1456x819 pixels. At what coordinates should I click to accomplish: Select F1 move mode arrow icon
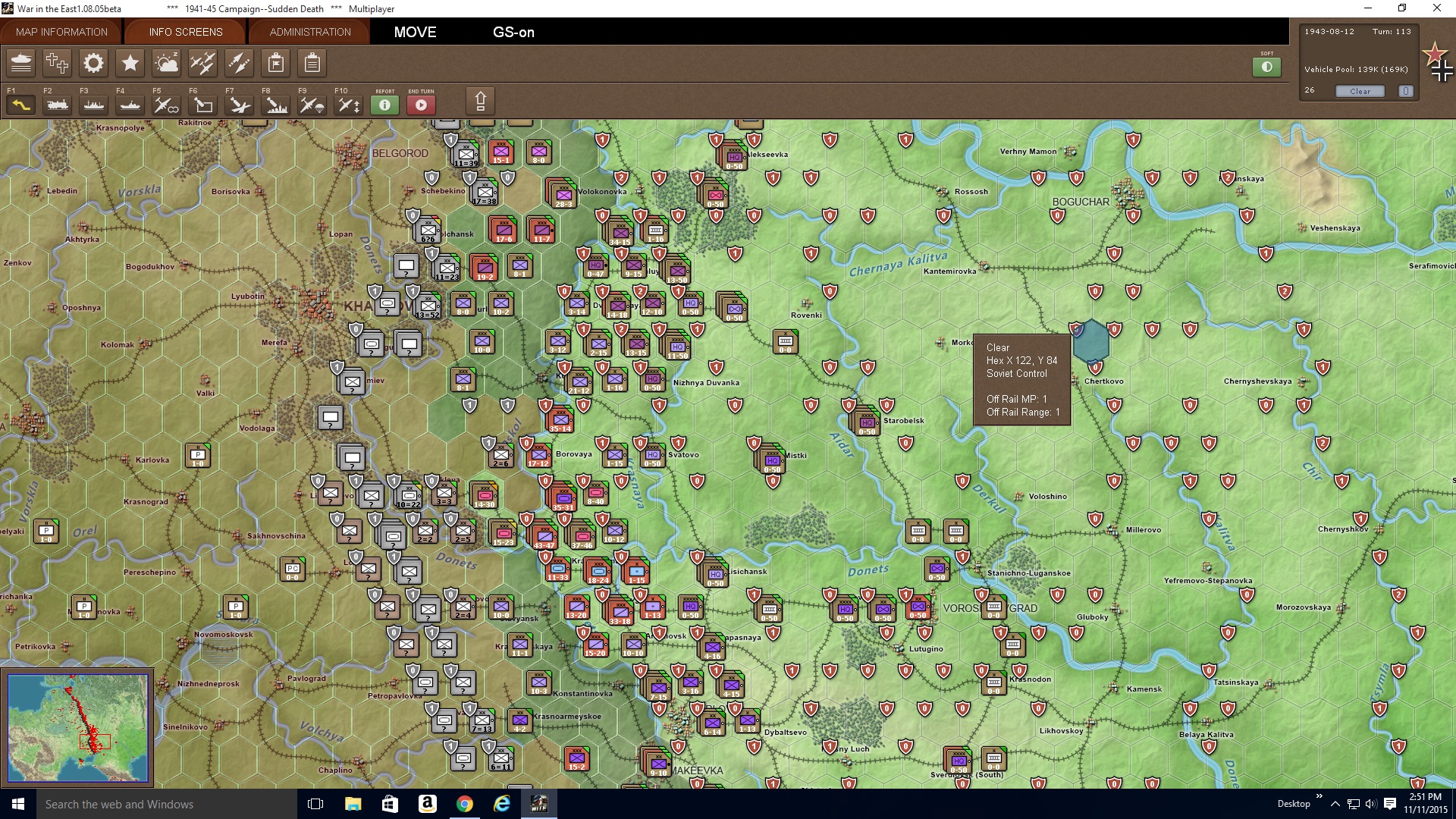pyautogui.click(x=21, y=105)
